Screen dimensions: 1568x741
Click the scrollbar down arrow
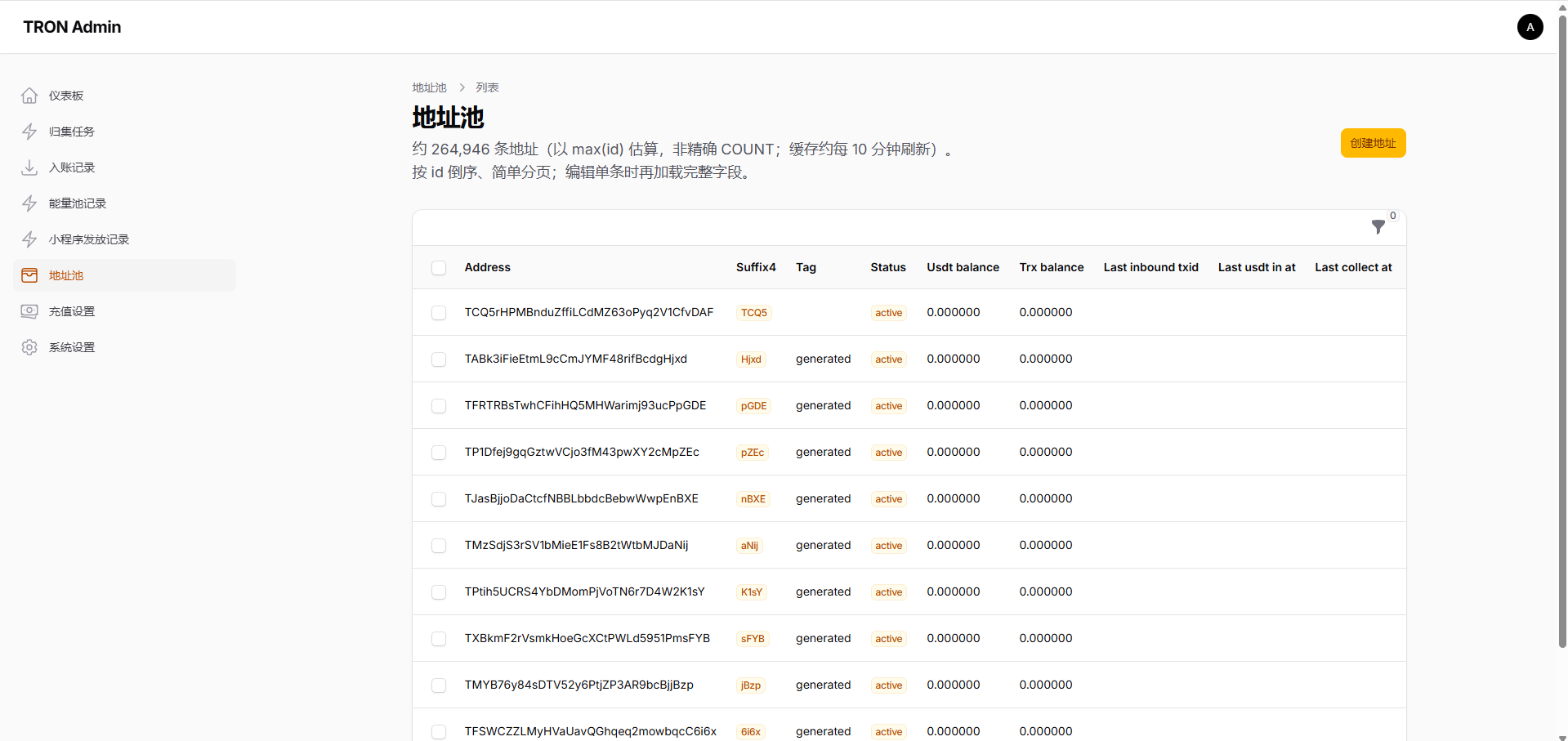[x=1562, y=736]
